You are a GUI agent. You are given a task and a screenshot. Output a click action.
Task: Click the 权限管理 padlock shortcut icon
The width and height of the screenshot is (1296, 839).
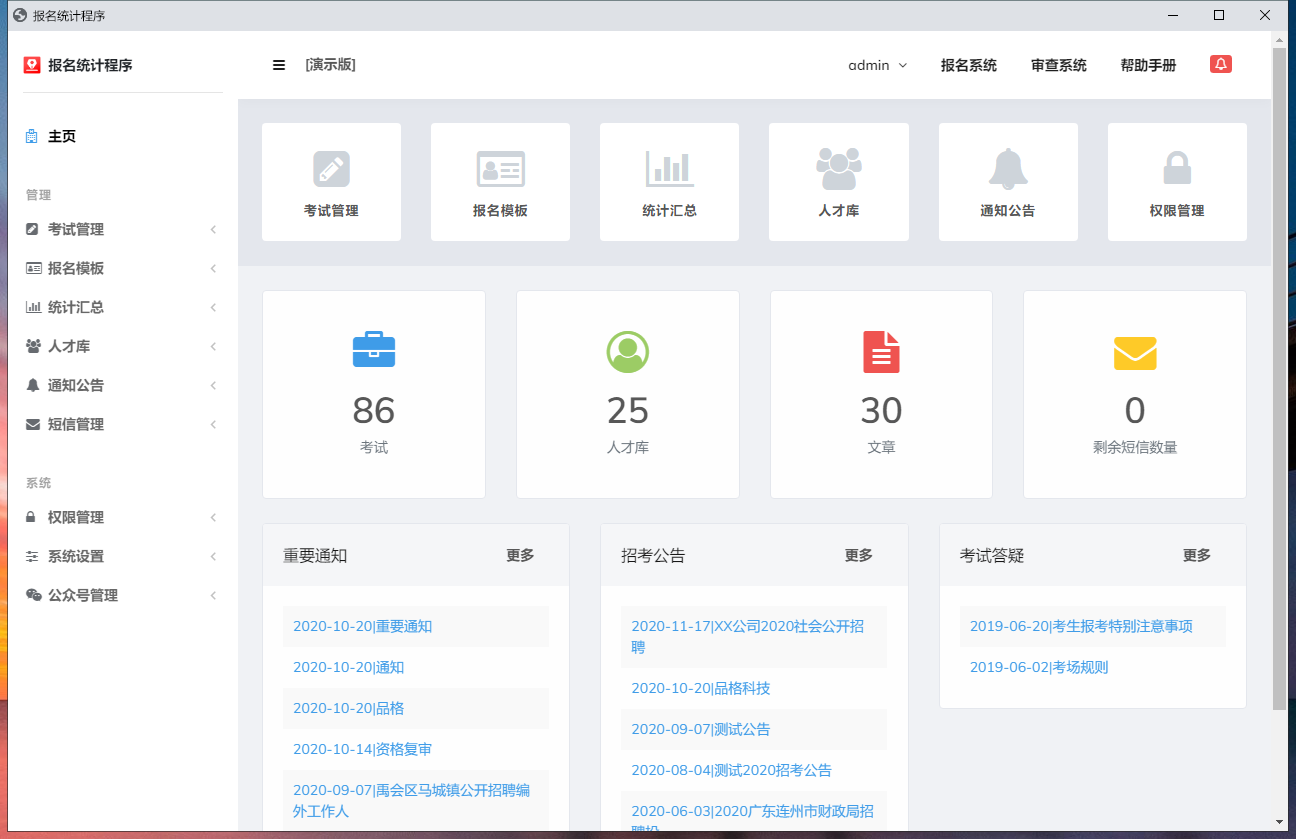pos(1177,169)
